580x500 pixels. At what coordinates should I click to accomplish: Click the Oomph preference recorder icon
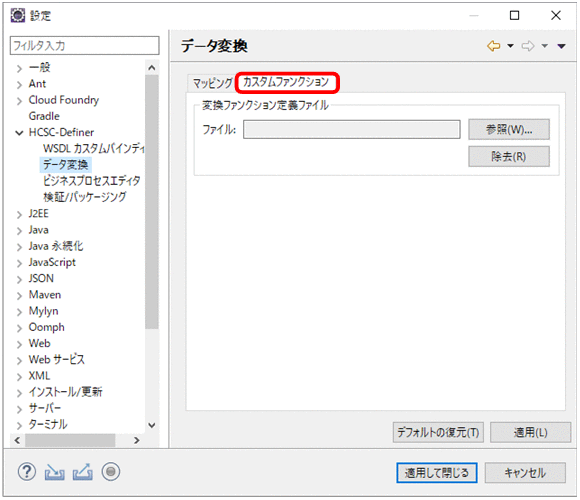111,472
